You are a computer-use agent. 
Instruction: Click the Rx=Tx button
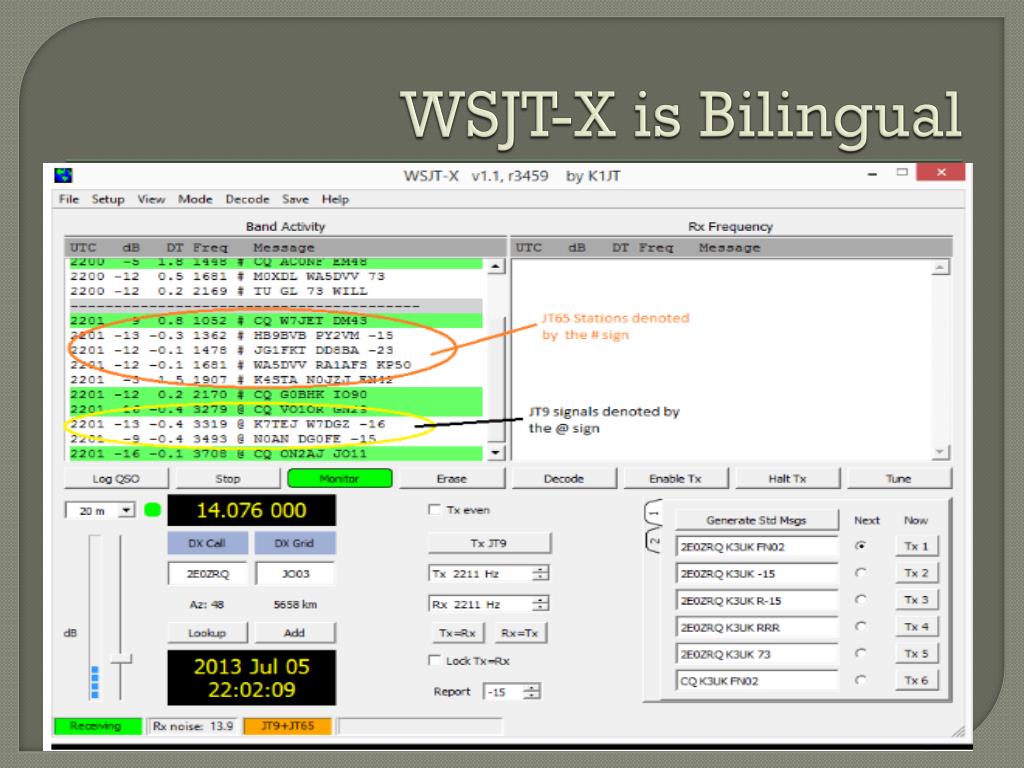[520, 633]
